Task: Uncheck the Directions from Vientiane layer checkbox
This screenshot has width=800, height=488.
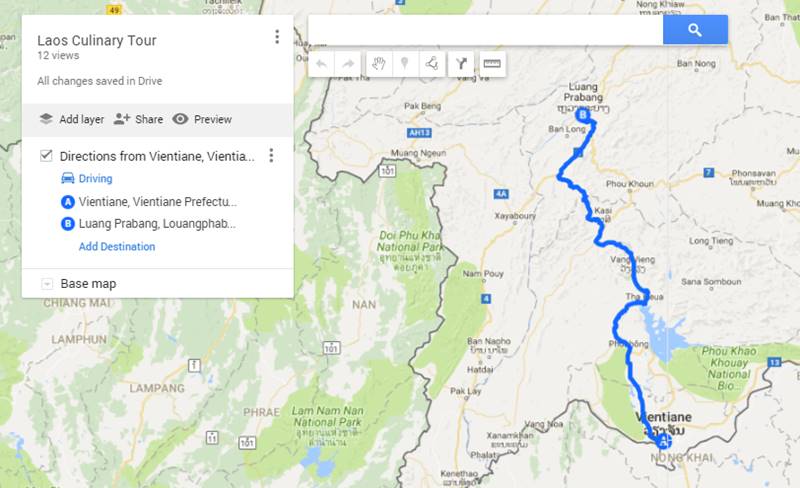Action: click(x=46, y=156)
